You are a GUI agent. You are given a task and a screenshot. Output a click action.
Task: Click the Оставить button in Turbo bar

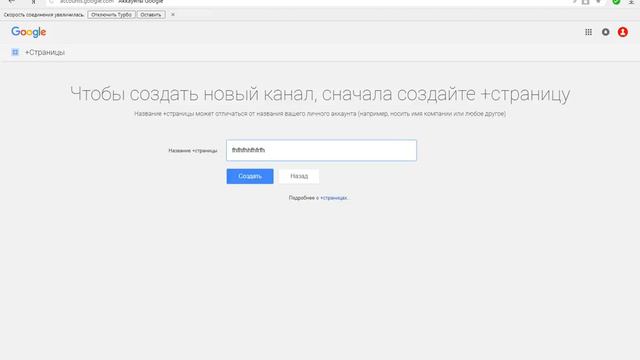[x=151, y=15]
